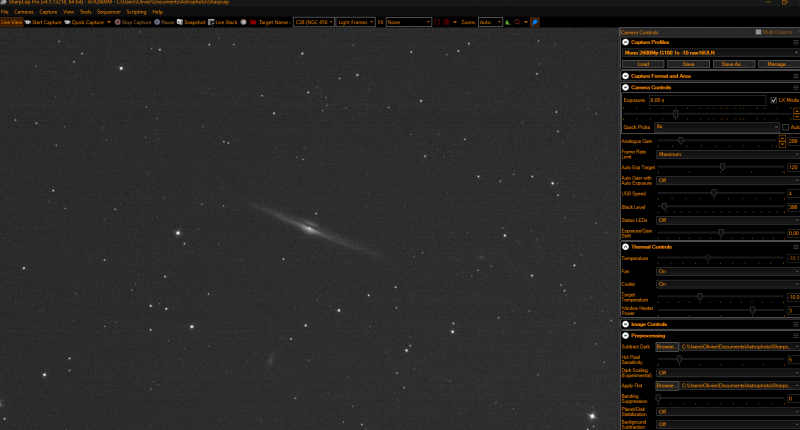The width and height of the screenshot is (800, 430).
Task: Open the Quick Capture dropdown arrow
Action: (x=109, y=22)
